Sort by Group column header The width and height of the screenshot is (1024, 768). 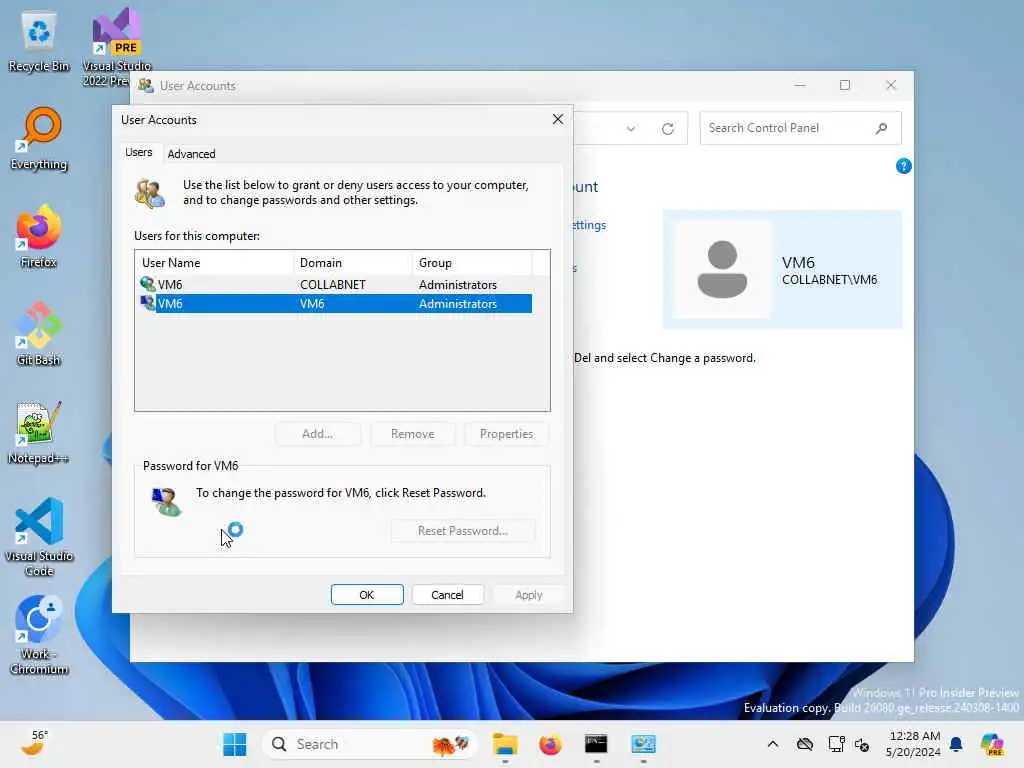point(472,263)
